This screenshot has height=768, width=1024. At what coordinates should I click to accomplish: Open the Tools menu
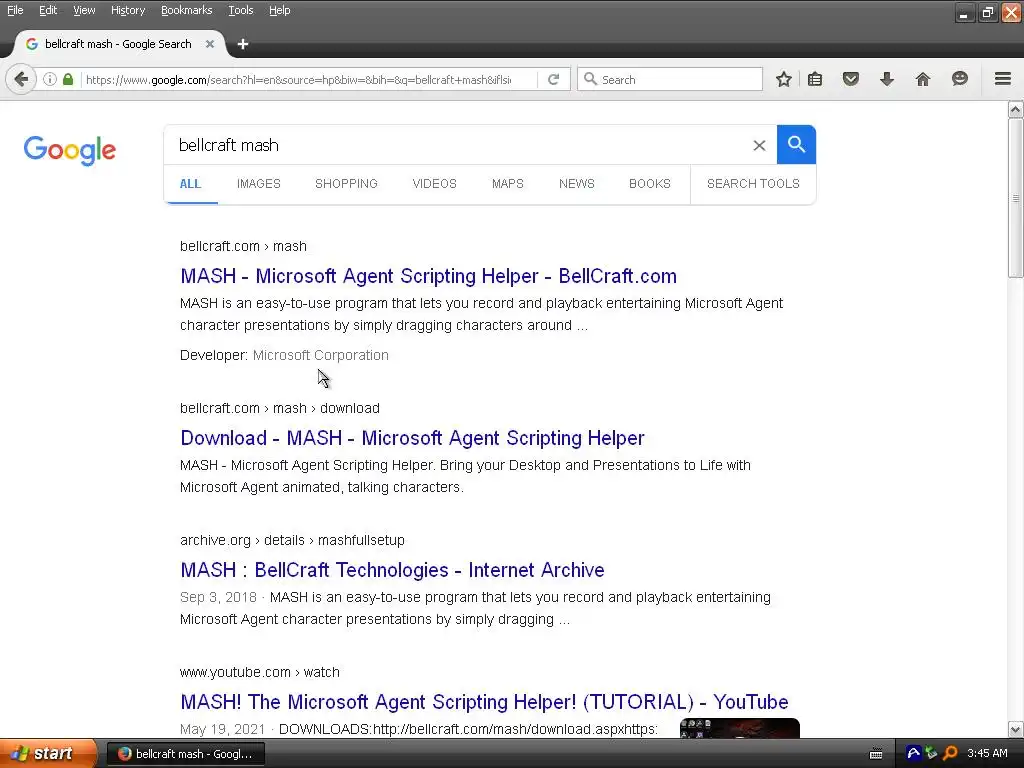(x=240, y=10)
